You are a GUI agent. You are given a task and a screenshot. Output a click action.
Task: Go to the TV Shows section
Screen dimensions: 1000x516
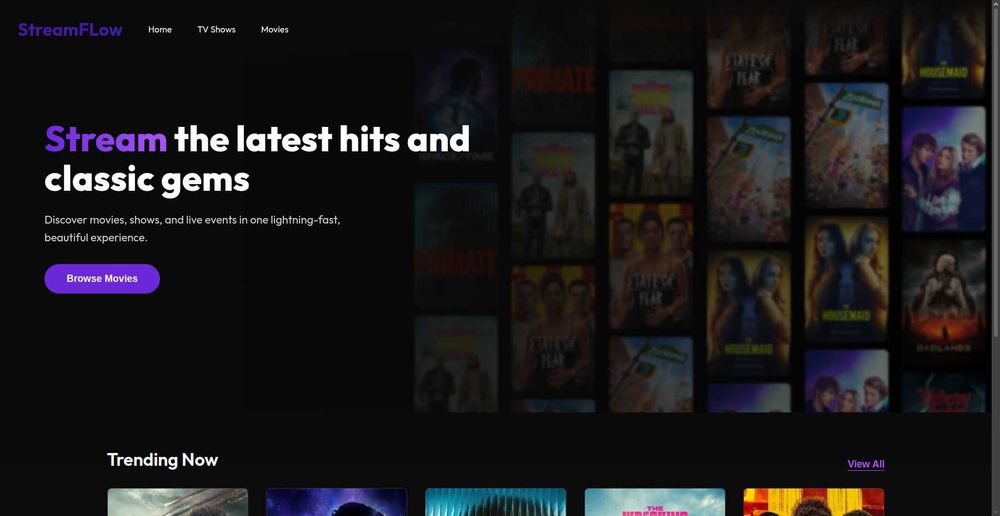(216, 29)
